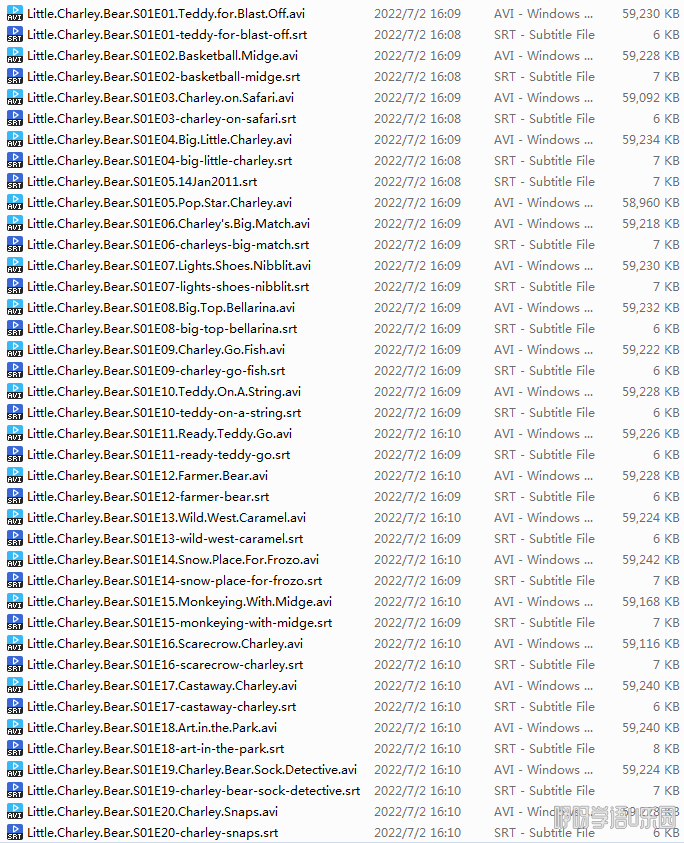This screenshot has height=843, width=684.
Task: Click the SRT icon for S01E07-lights-shoes-nibblit.srt
Action: tap(15, 286)
